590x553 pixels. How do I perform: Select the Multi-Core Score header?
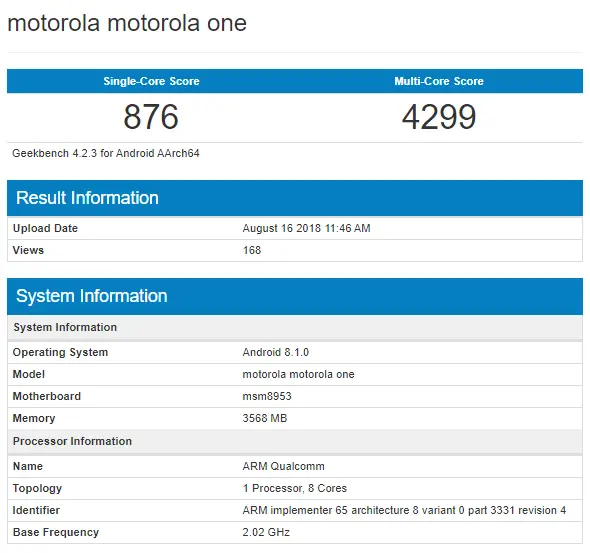(x=439, y=81)
